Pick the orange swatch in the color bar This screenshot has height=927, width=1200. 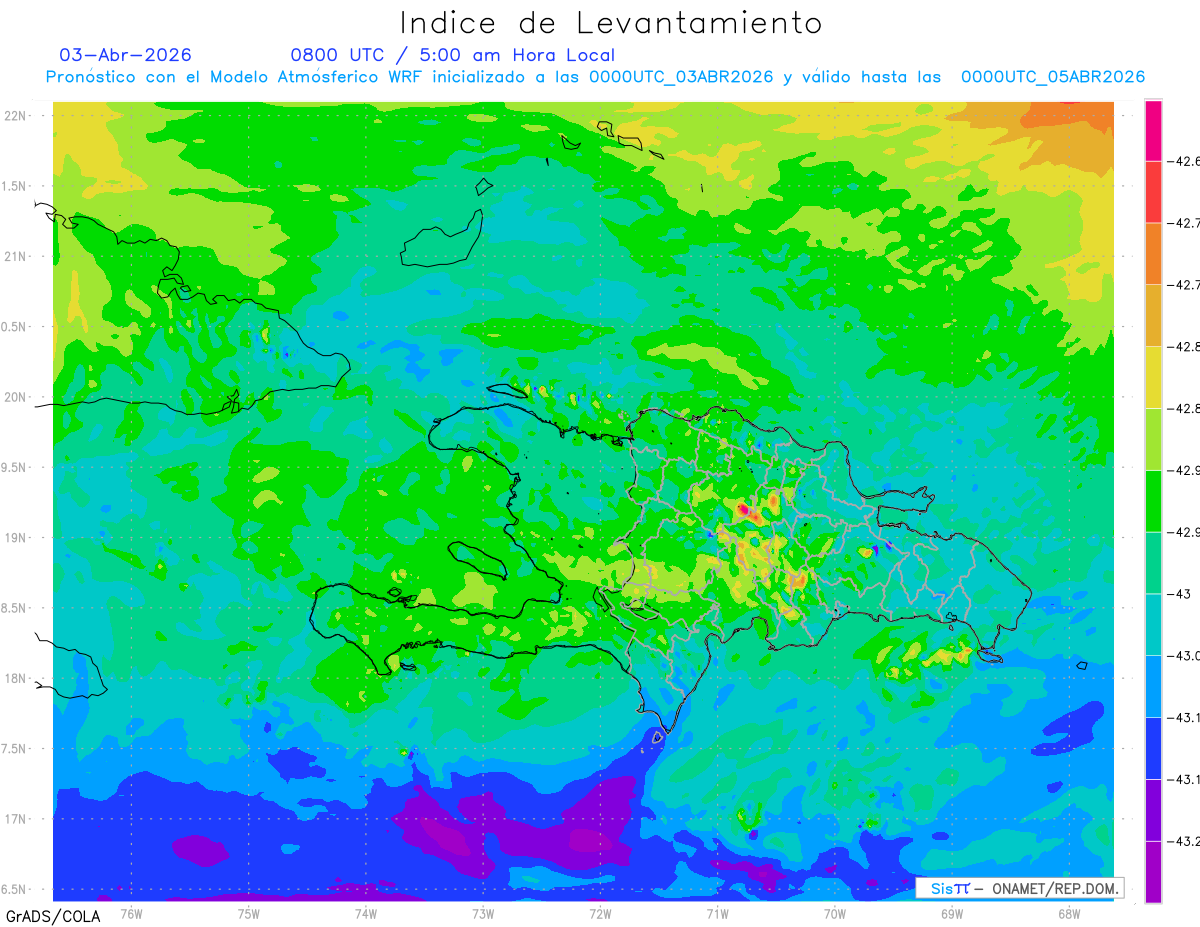click(1153, 253)
